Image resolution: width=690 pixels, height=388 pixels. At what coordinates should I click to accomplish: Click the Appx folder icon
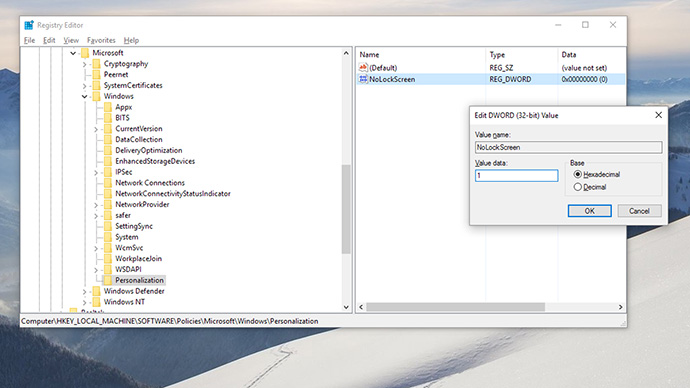click(108, 107)
